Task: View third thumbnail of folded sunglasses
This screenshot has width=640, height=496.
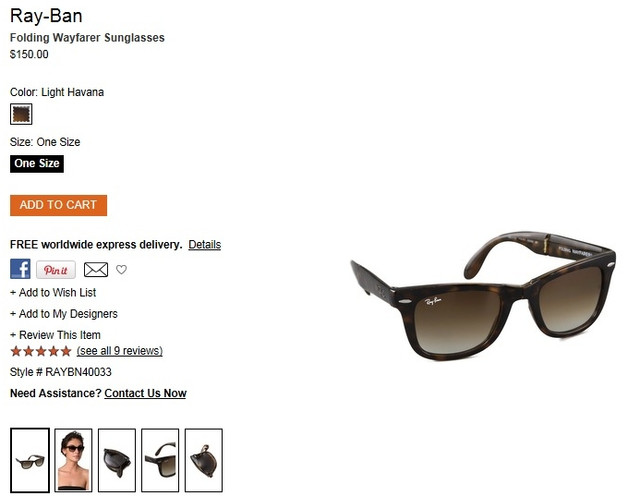Action: point(117,460)
